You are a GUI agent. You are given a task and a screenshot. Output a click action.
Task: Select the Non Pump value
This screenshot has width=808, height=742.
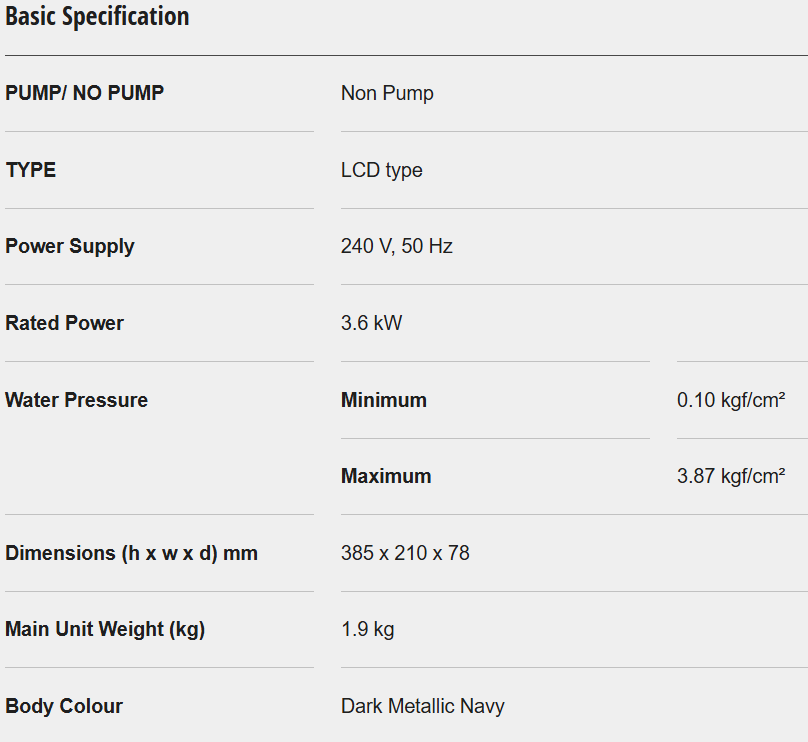coord(387,93)
